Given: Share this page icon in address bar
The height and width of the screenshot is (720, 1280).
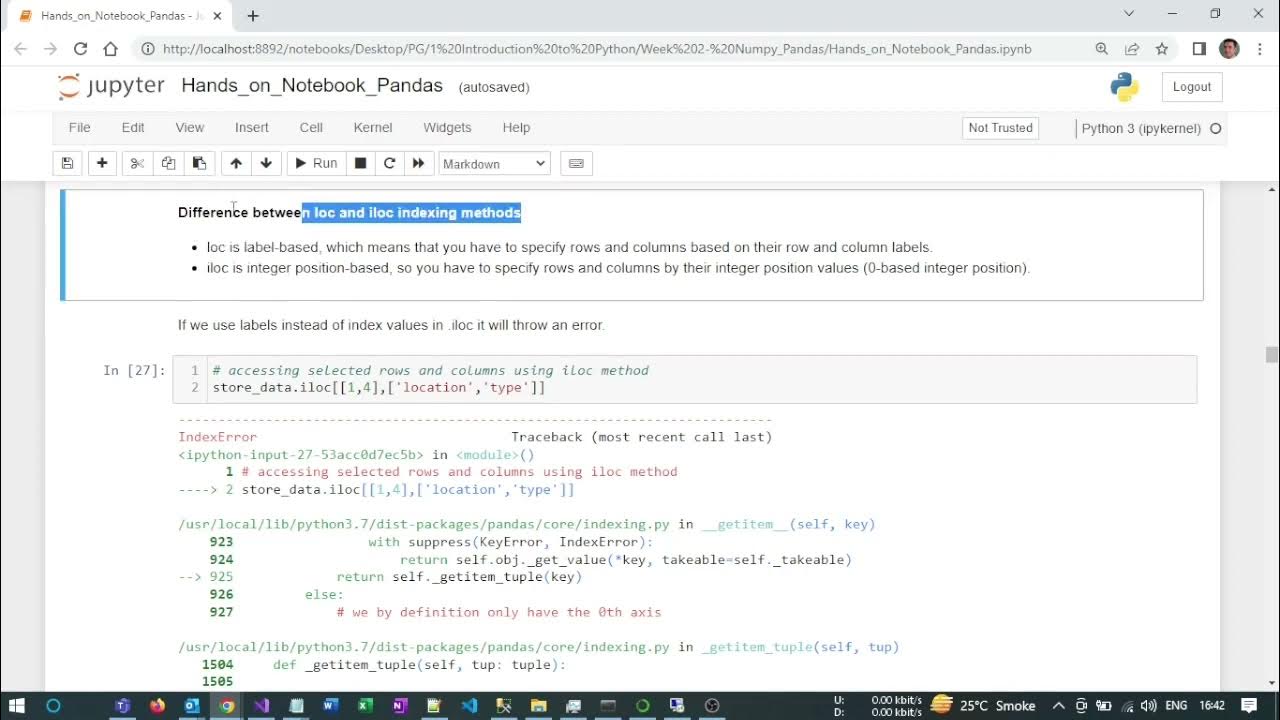Looking at the screenshot, I should tap(1132, 48).
